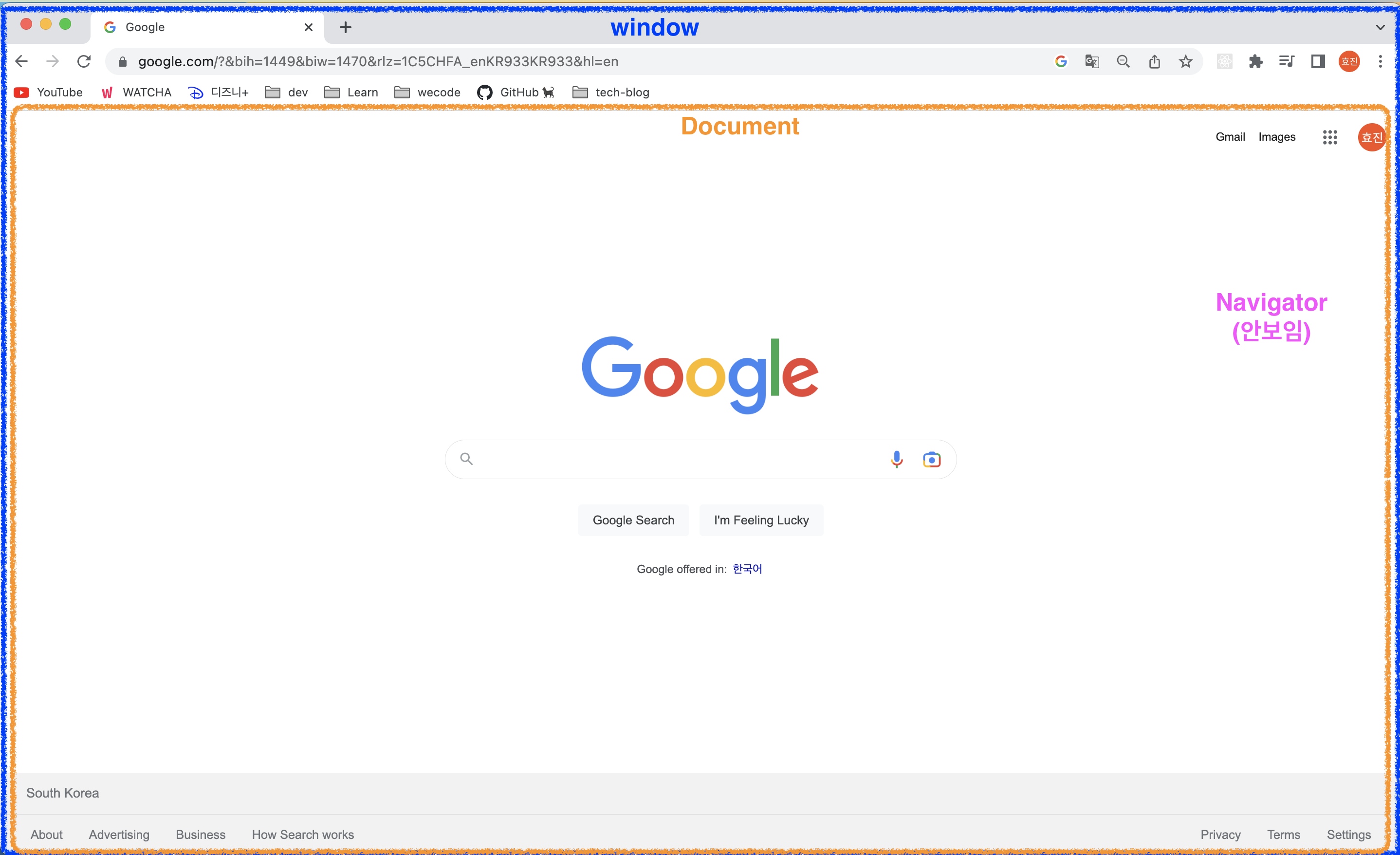Click the 한국어 language link
The height and width of the screenshot is (855, 1400).
pyautogui.click(x=747, y=569)
